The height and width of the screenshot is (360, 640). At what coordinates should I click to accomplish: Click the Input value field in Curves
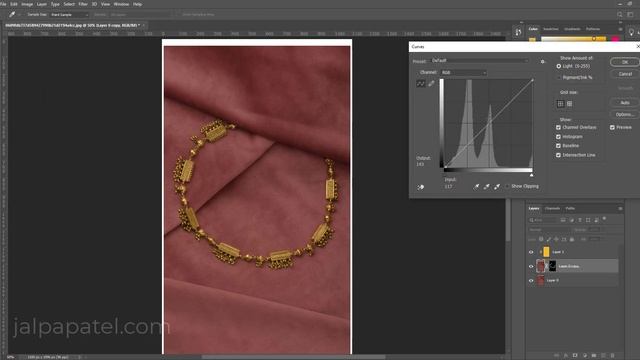[x=449, y=187]
